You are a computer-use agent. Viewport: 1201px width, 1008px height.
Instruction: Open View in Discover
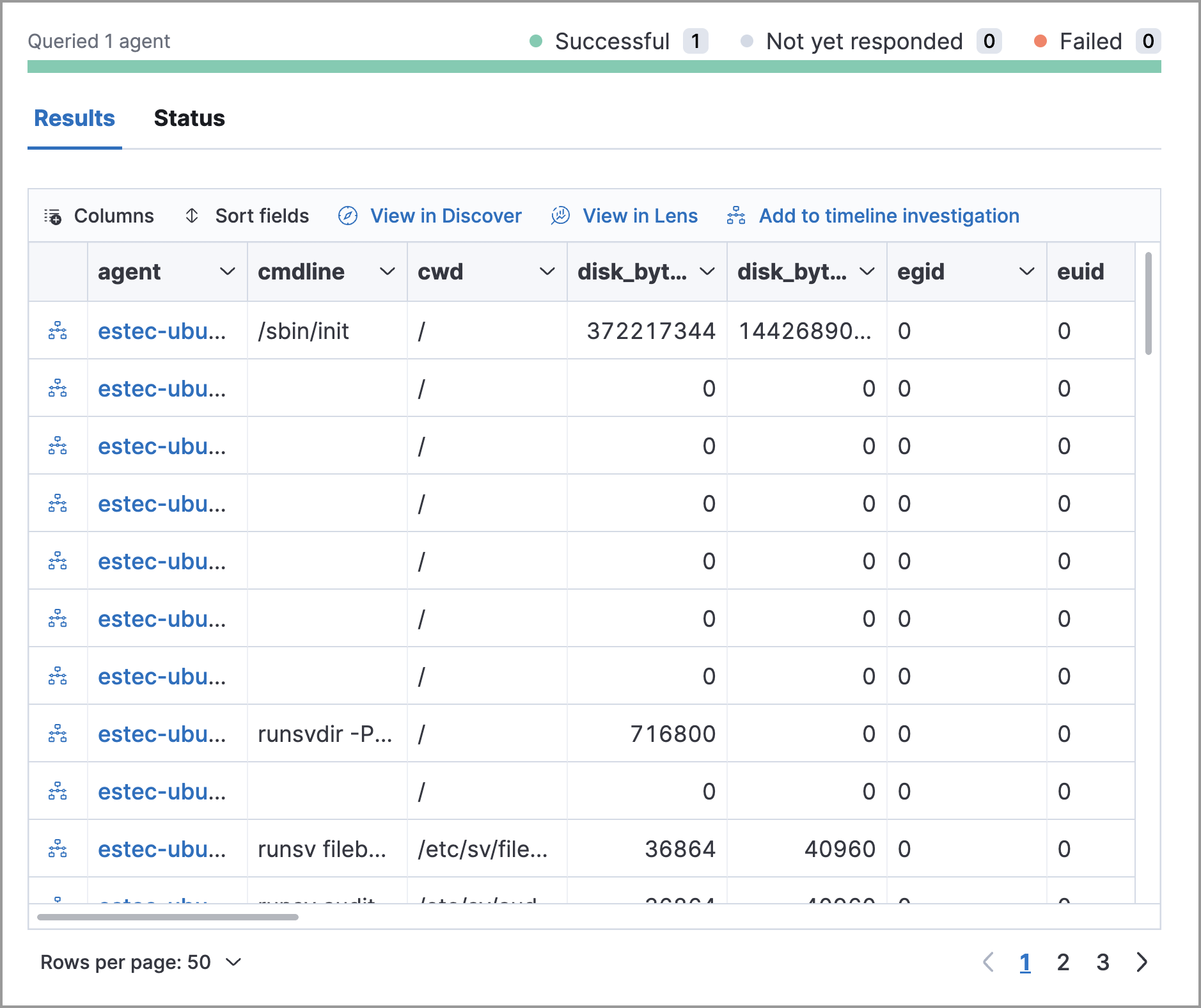pos(446,216)
